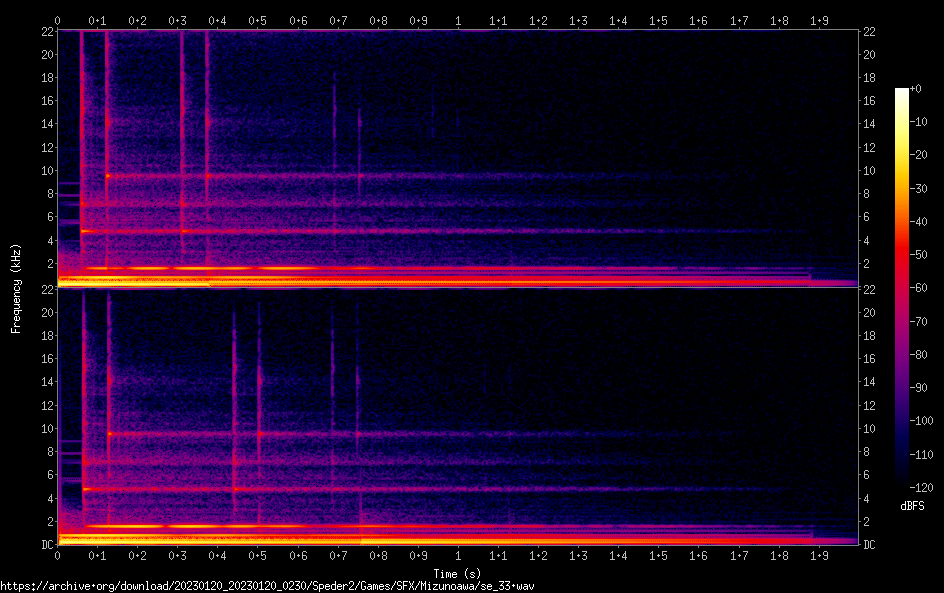
Task: Click the 1.5 tick on the bottom time axis
Action: 658,555
